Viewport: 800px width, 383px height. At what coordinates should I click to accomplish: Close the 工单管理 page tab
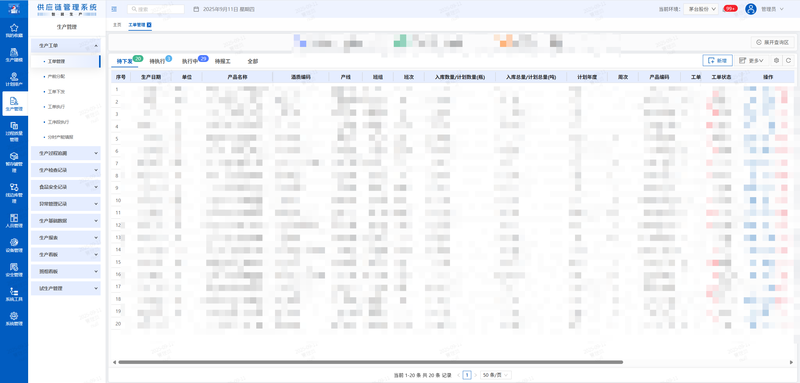(x=149, y=24)
